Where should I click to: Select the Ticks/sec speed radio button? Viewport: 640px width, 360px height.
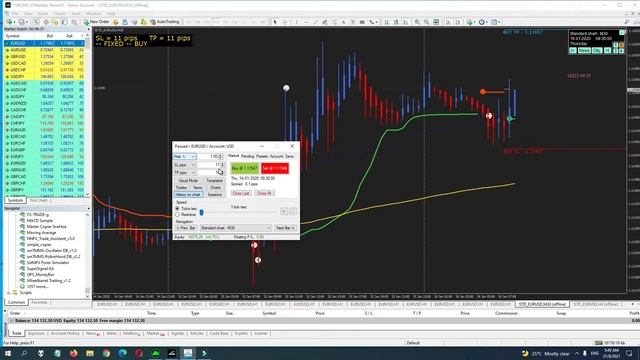[177, 209]
